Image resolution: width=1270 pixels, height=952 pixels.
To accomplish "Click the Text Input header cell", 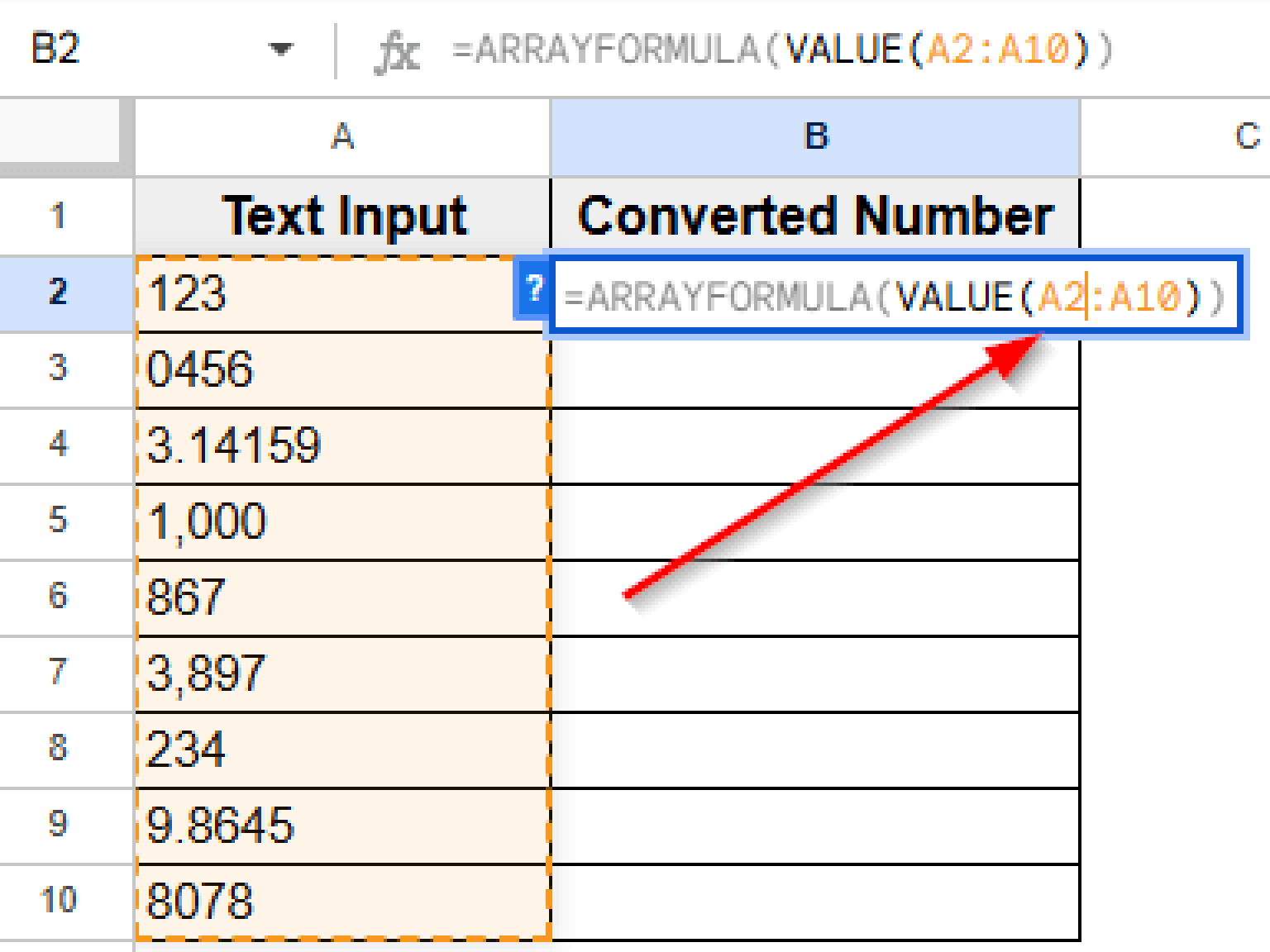I will click(343, 216).
